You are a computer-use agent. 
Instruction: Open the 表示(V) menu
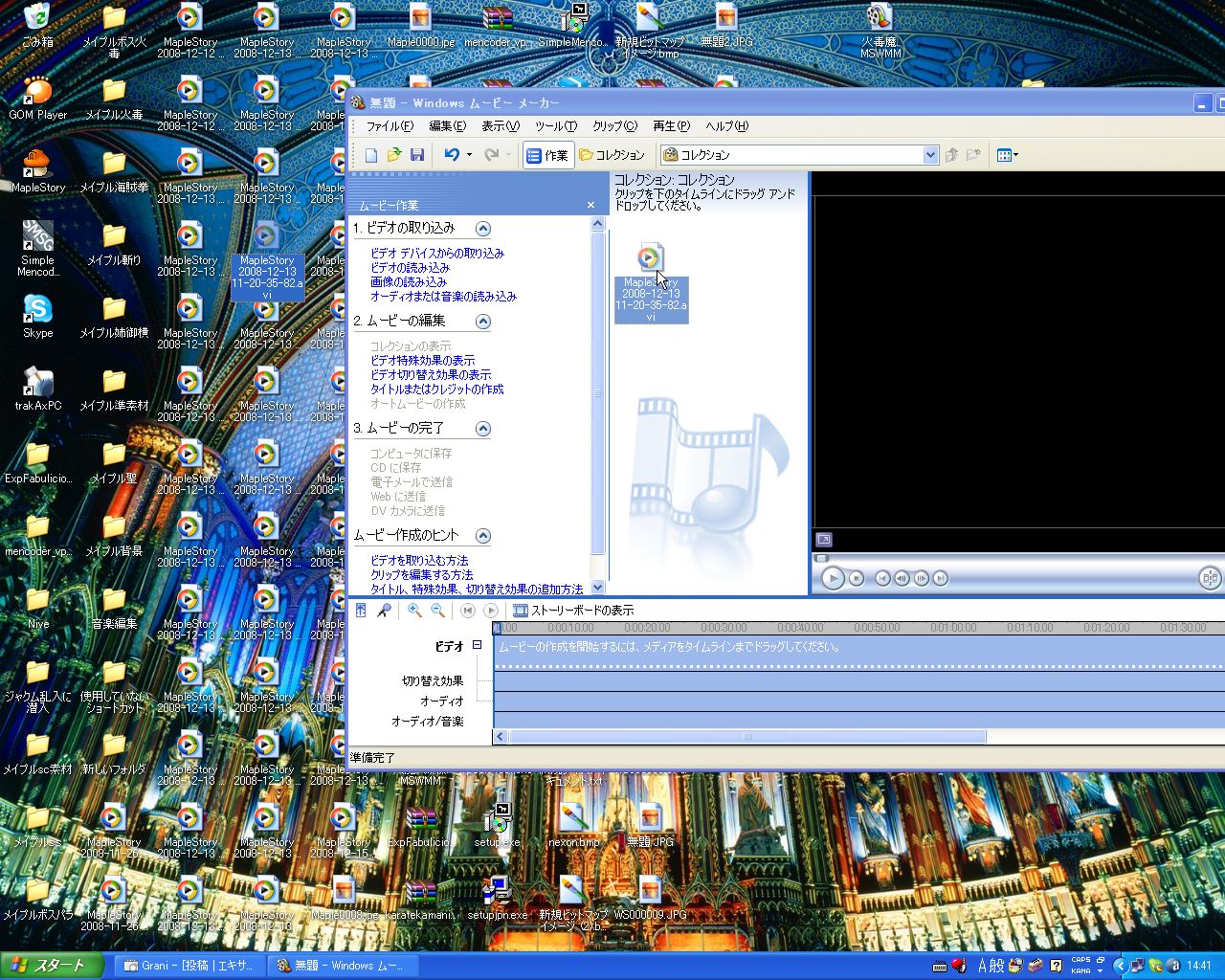(x=501, y=126)
